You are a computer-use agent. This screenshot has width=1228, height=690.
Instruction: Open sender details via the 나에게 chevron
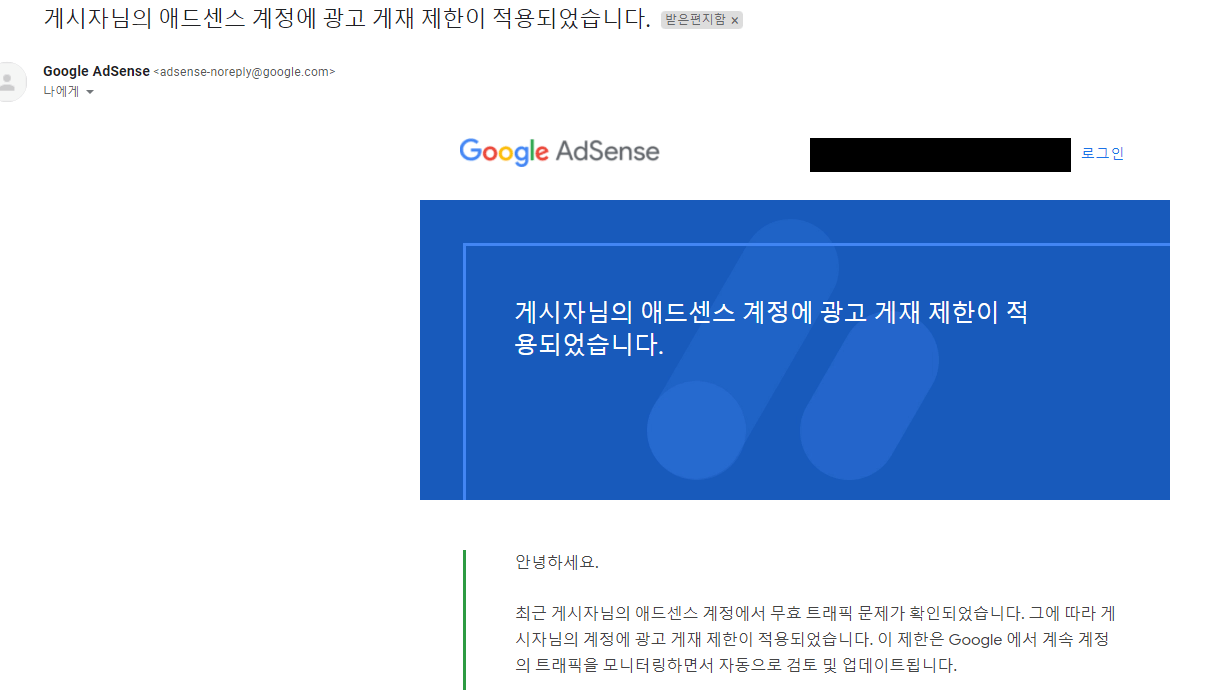click(90, 91)
